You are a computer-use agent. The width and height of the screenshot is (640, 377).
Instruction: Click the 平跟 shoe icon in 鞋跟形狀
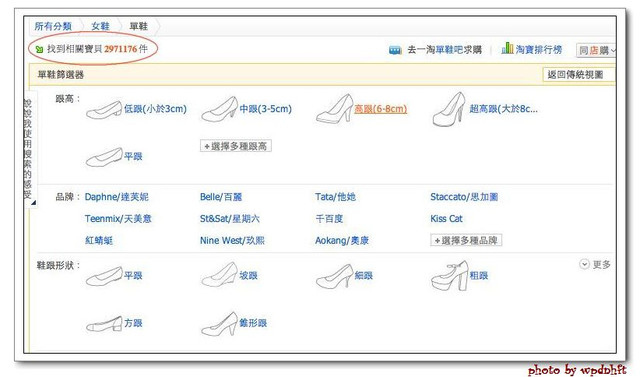(x=104, y=276)
